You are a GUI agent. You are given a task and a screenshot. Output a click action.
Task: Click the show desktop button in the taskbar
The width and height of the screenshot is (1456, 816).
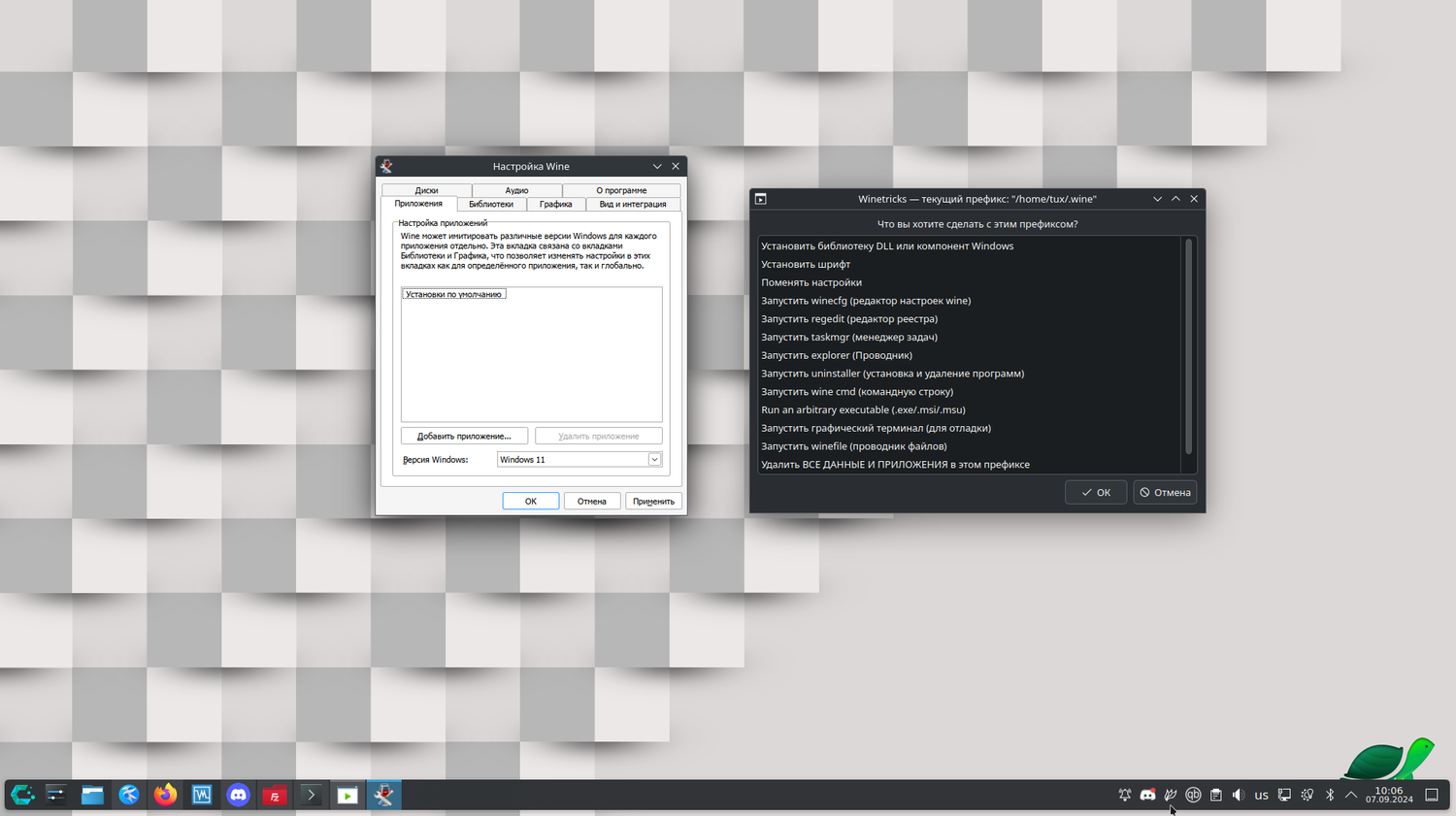tap(1431, 795)
